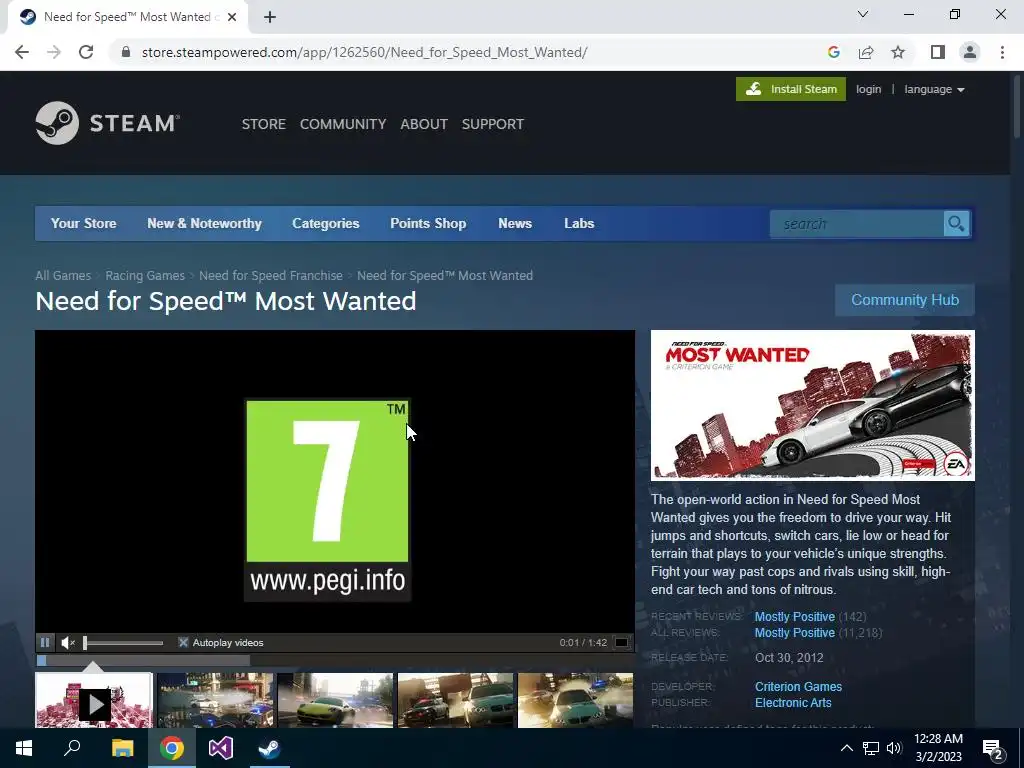View site information via the lock icon

click(x=126, y=52)
